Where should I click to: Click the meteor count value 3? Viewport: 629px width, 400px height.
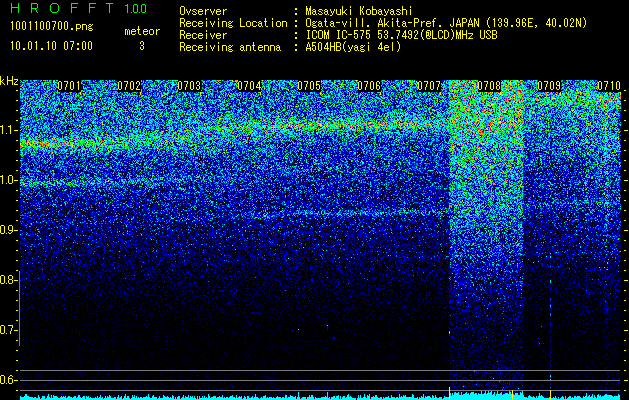tap(142, 46)
